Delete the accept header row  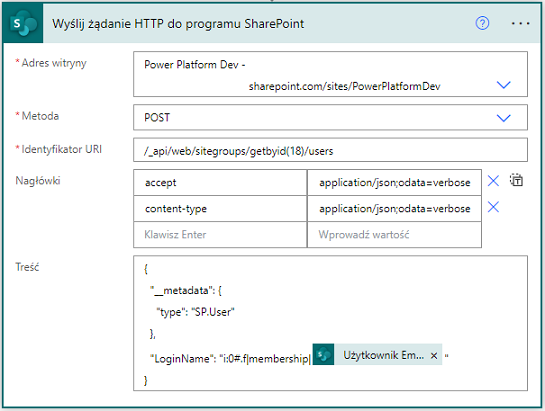pos(493,181)
